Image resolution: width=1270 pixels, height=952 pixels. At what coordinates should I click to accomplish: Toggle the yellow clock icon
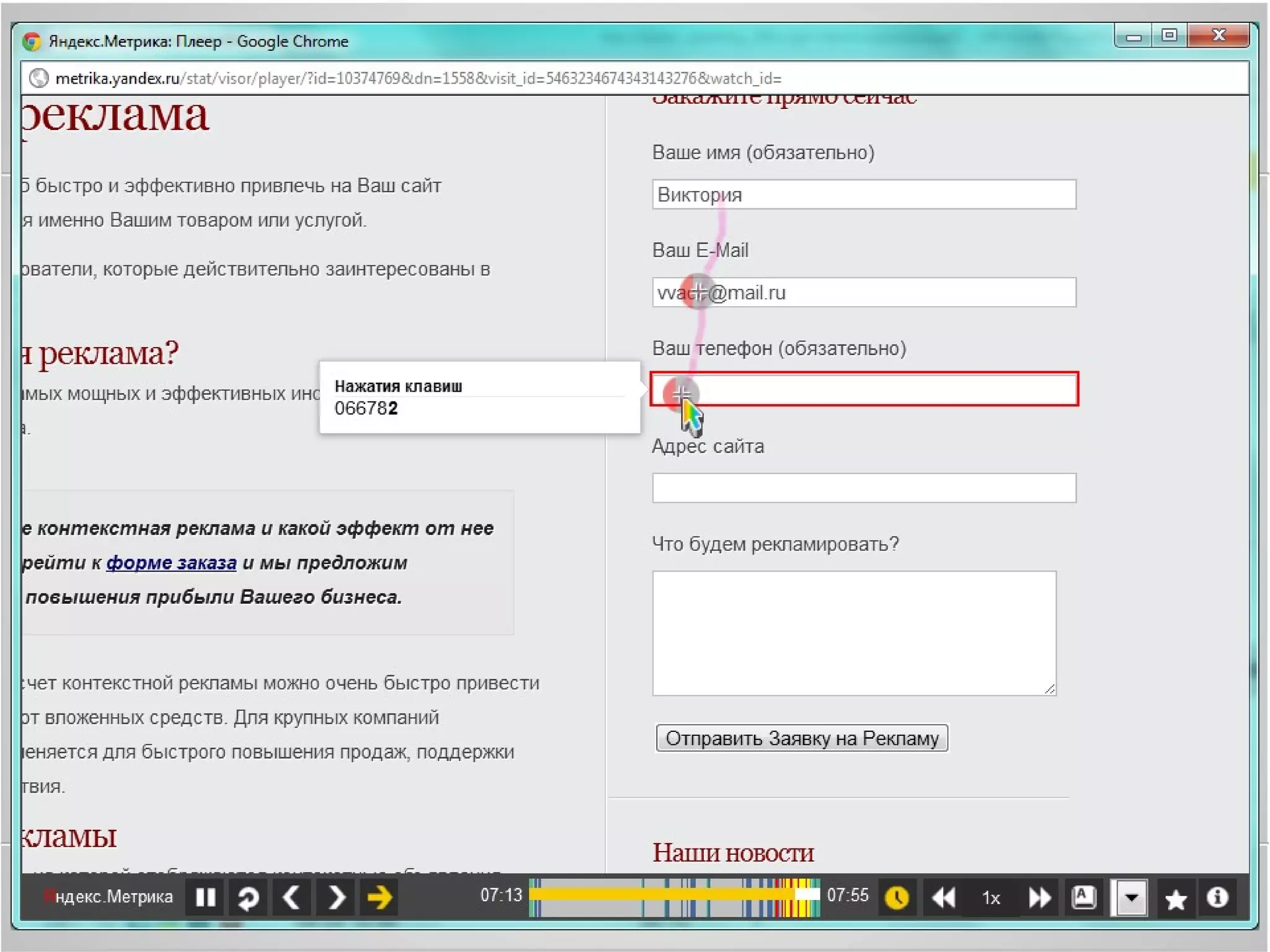(897, 897)
